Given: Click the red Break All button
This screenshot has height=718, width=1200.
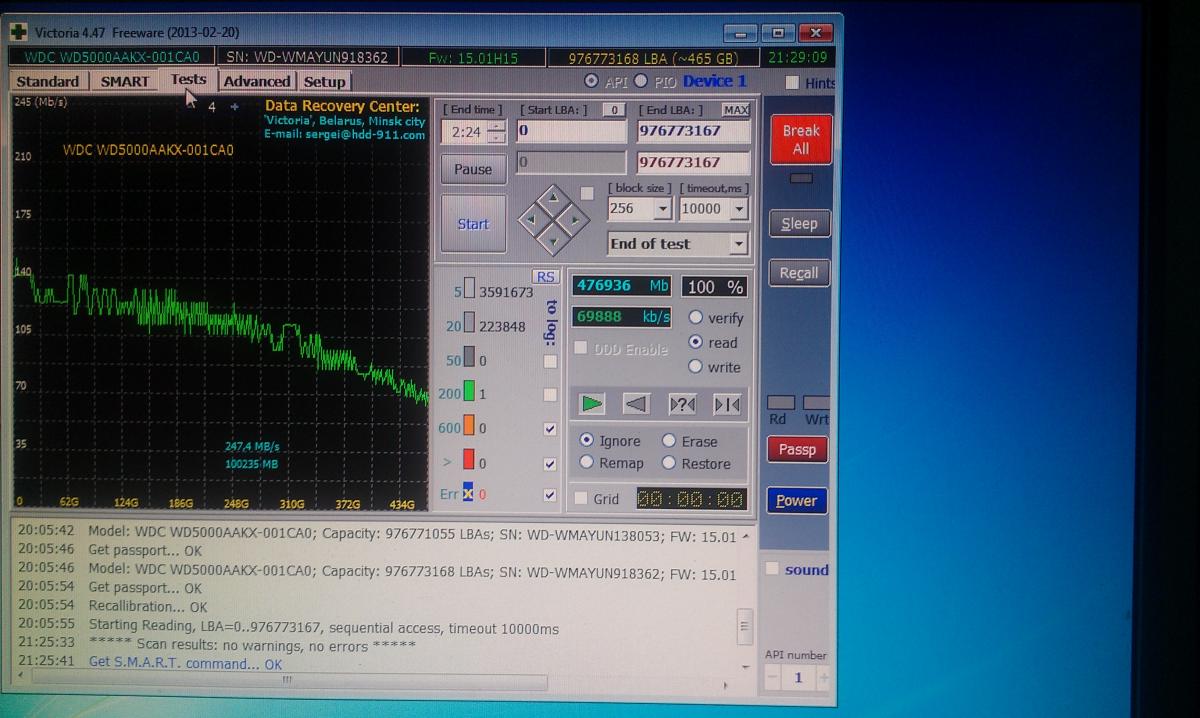Looking at the screenshot, I should (801, 140).
